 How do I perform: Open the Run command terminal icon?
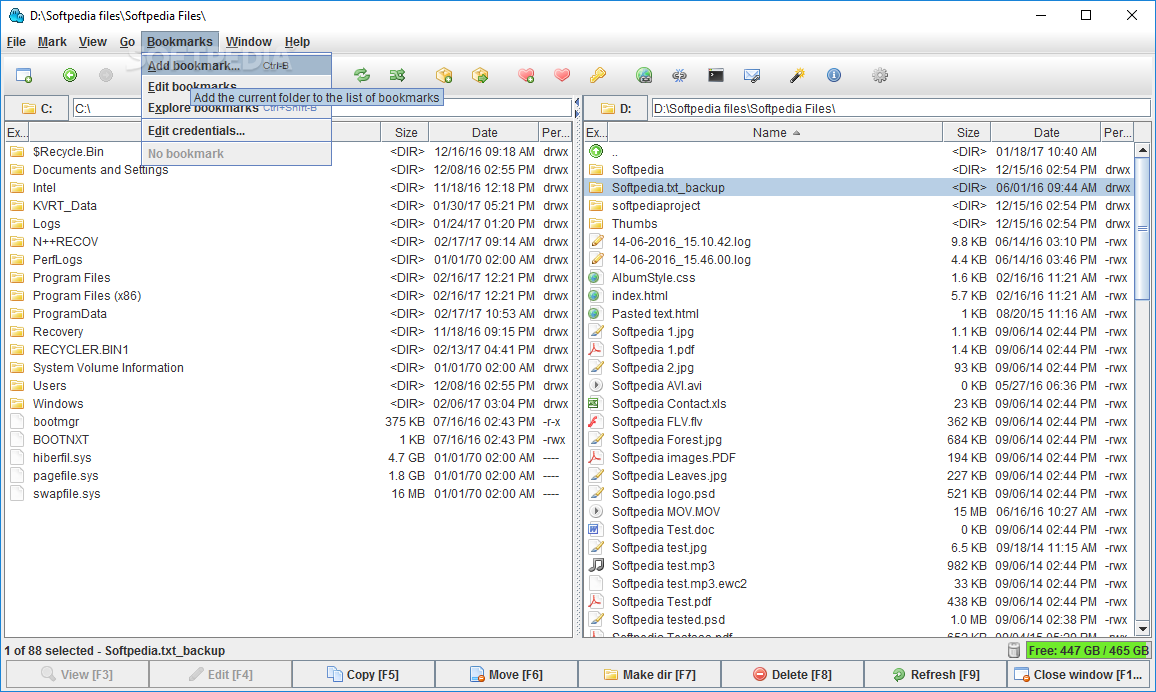click(716, 75)
